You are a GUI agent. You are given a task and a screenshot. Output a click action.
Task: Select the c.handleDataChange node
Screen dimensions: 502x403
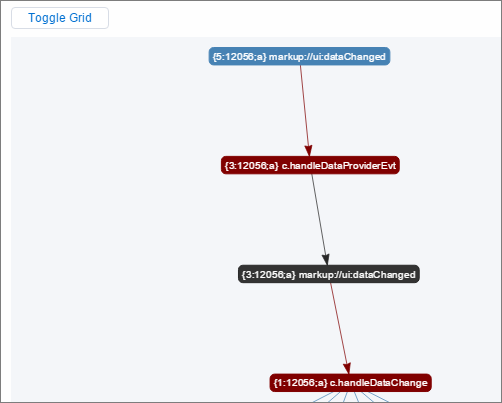(x=351, y=383)
